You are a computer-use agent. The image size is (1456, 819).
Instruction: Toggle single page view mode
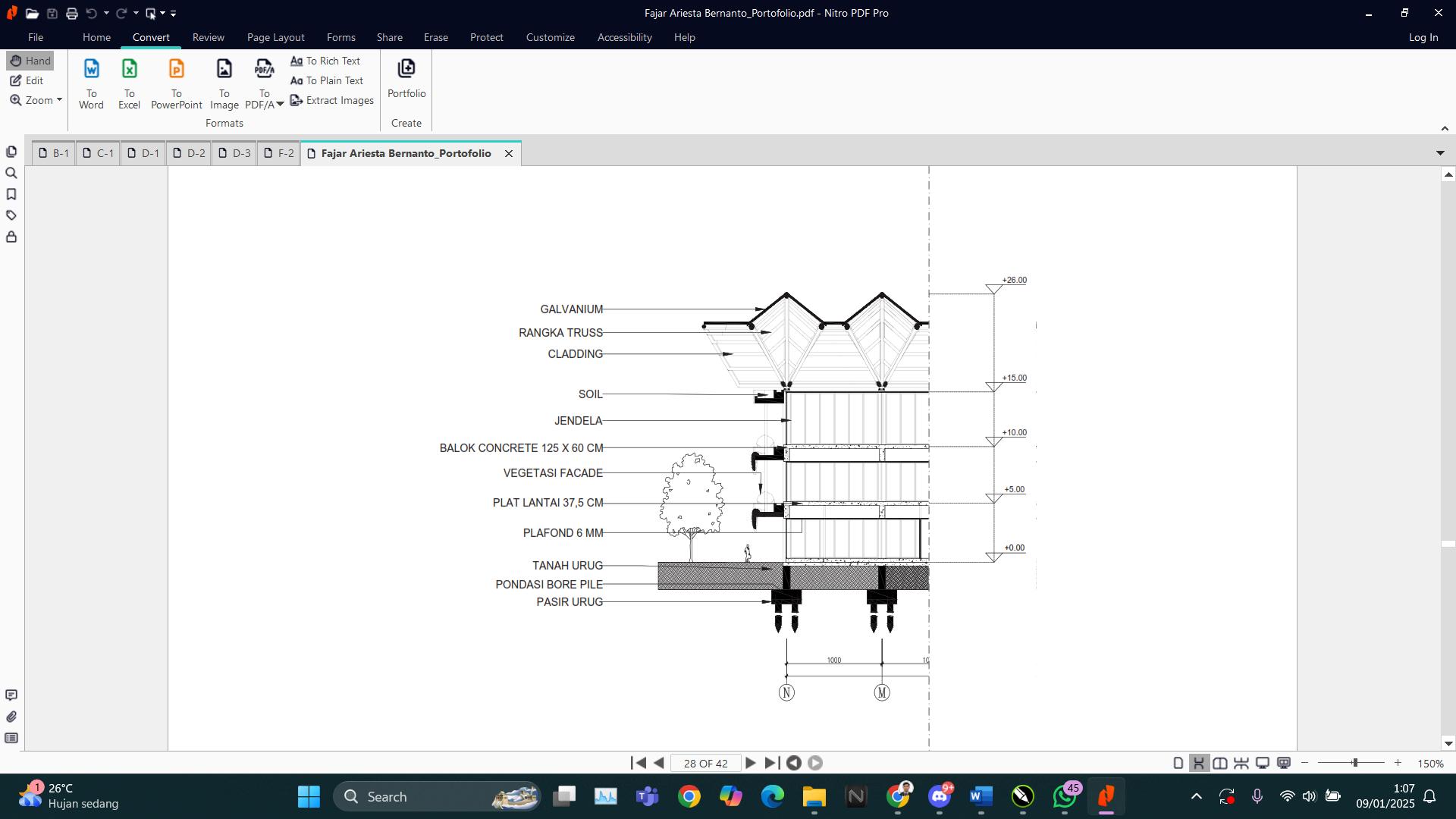click(1178, 764)
